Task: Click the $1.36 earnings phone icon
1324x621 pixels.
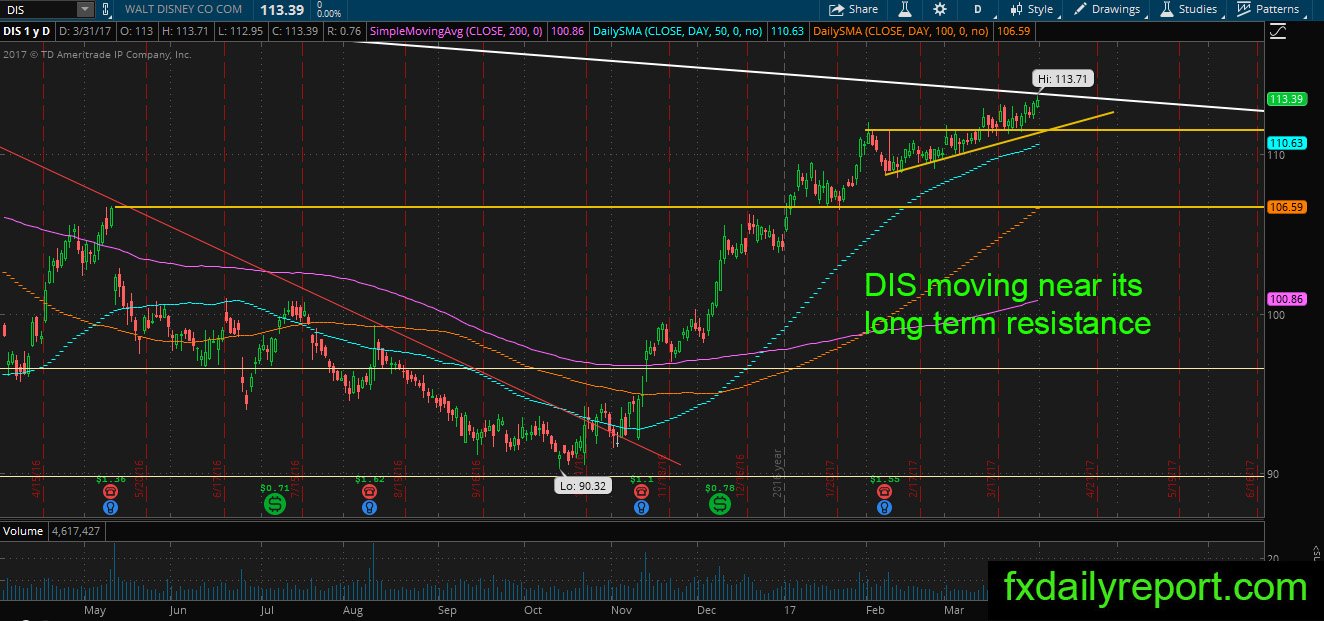Action: tap(109, 492)
